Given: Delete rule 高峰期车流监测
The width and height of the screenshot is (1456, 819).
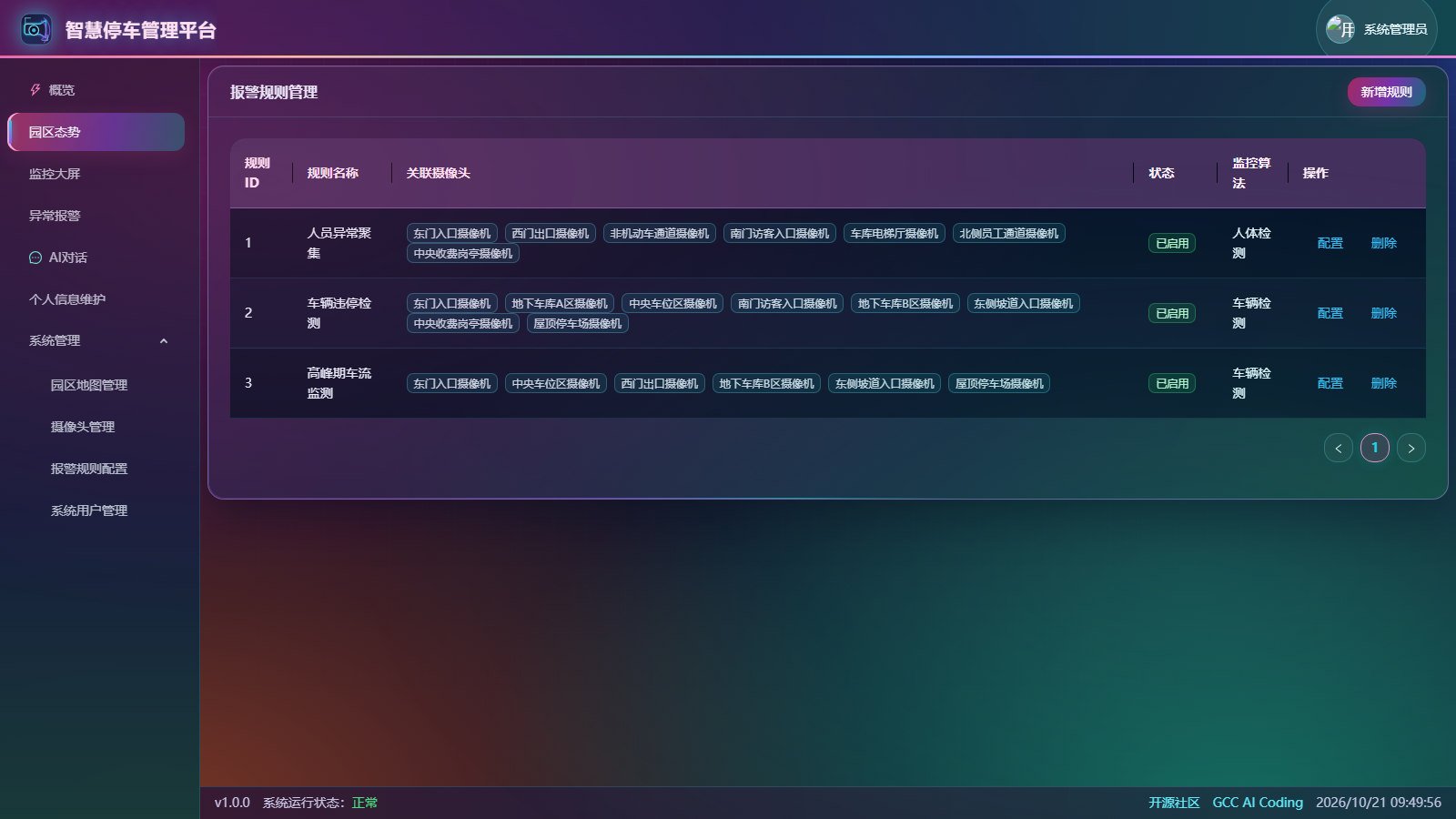Looking at the screenshot, I should pos(1384,383).
